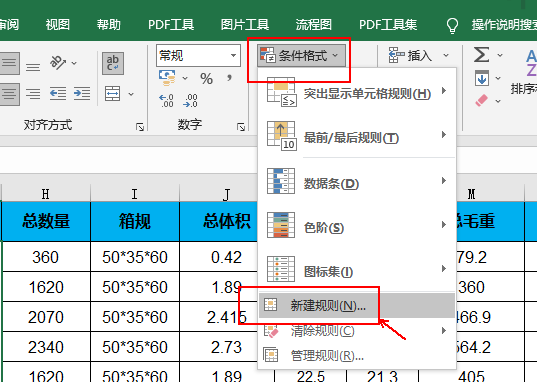
Task: Select the 箱规 cell 50*35*60 in the 2070 row
Action: [135, 317]
